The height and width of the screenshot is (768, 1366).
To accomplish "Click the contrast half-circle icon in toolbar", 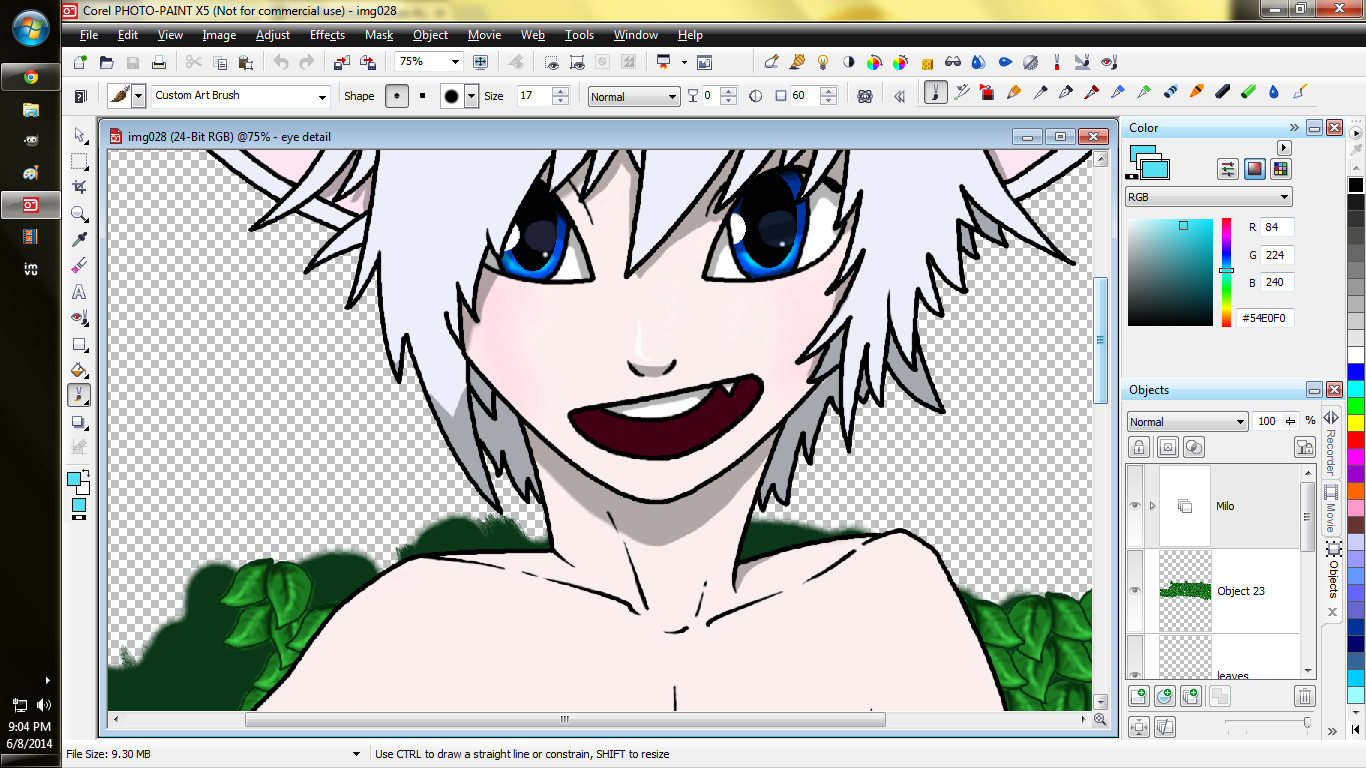I will point(849,62).
